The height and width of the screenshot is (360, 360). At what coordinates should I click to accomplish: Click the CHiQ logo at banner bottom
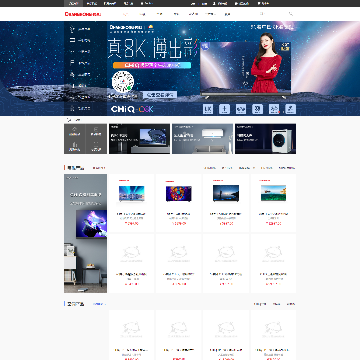tap(132, 109)
